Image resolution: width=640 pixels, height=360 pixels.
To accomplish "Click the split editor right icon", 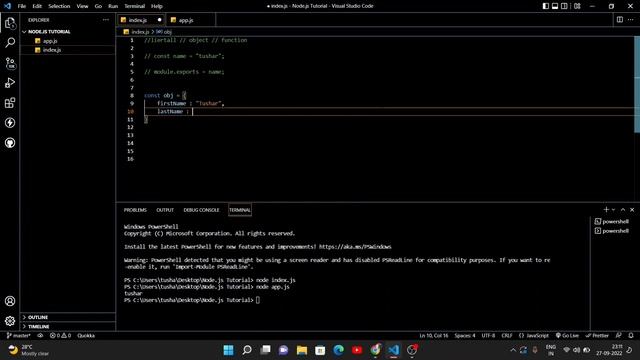I will (x=620, y=20).
